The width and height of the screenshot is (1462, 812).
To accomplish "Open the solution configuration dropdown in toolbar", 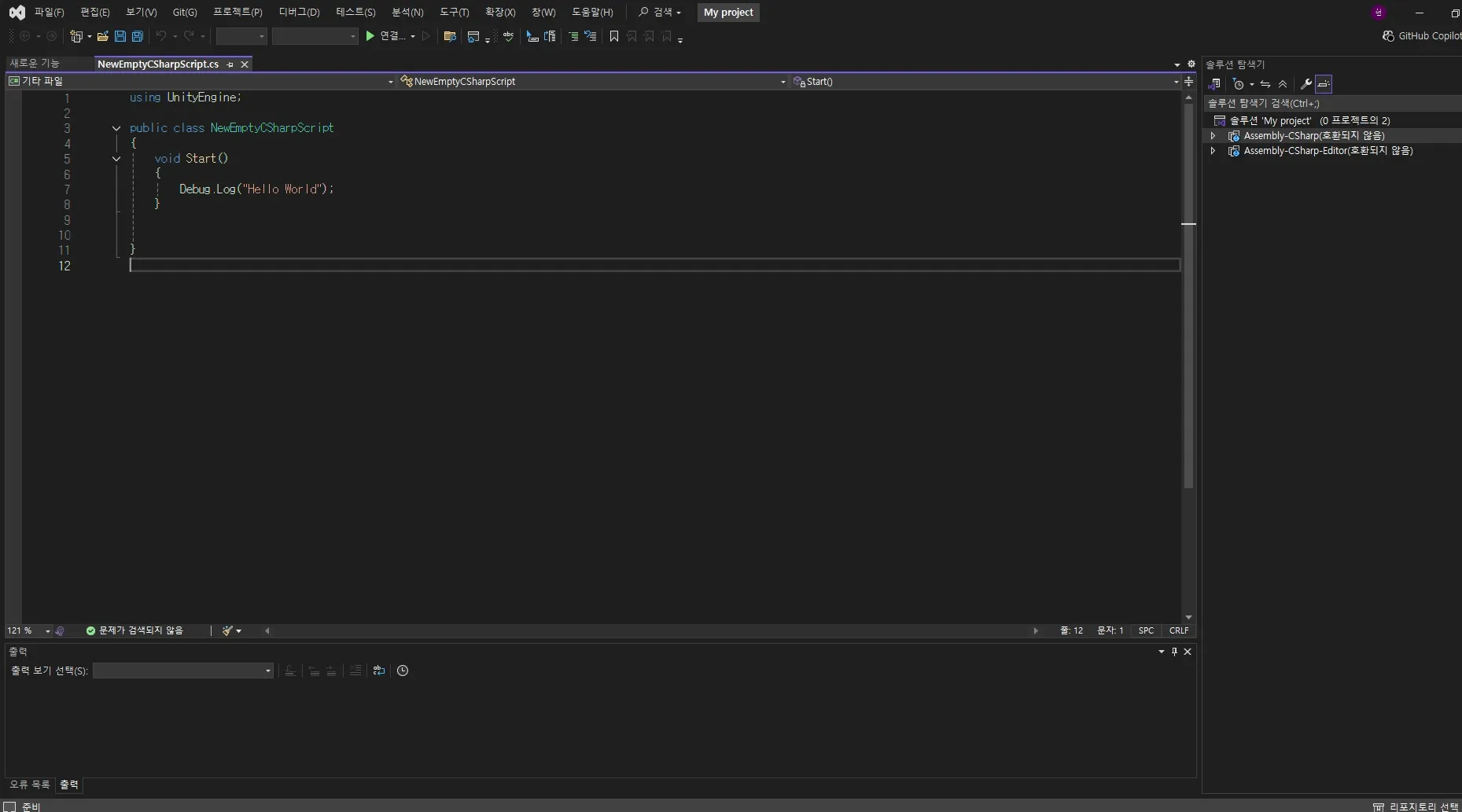I will coord(241,36).
